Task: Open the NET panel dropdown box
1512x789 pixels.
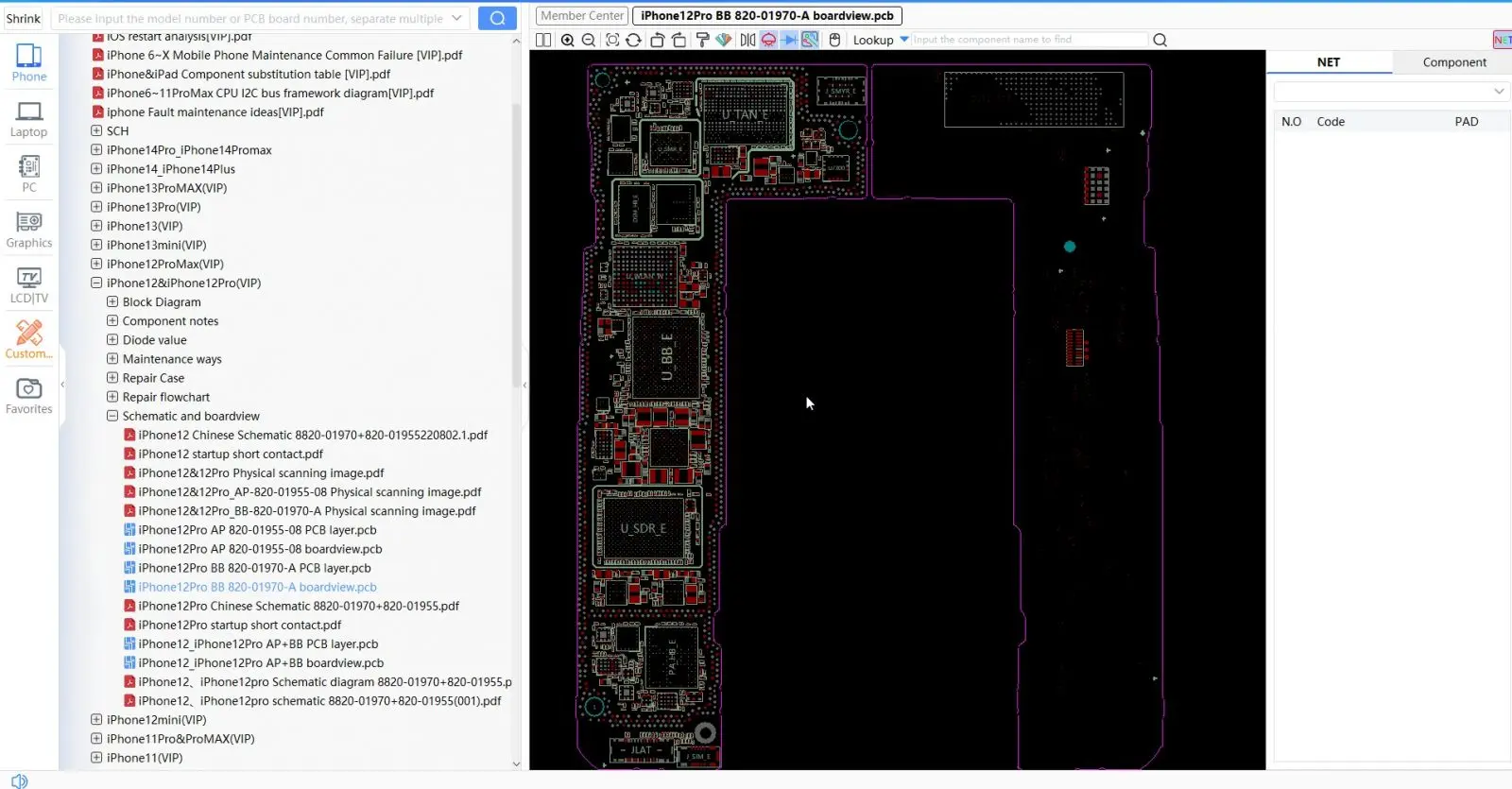Action: [1391, 92]
